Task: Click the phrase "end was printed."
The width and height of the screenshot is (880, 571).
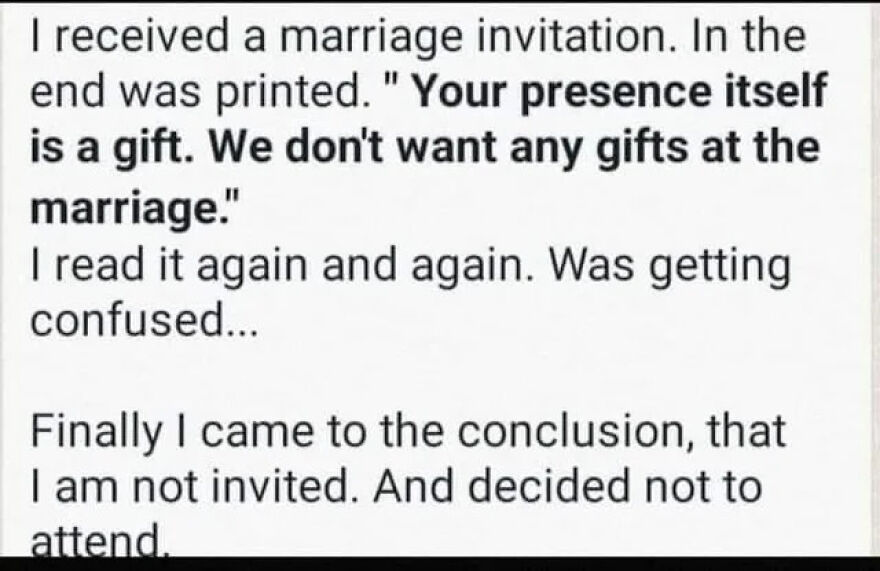Action: (x=210, y=92)
